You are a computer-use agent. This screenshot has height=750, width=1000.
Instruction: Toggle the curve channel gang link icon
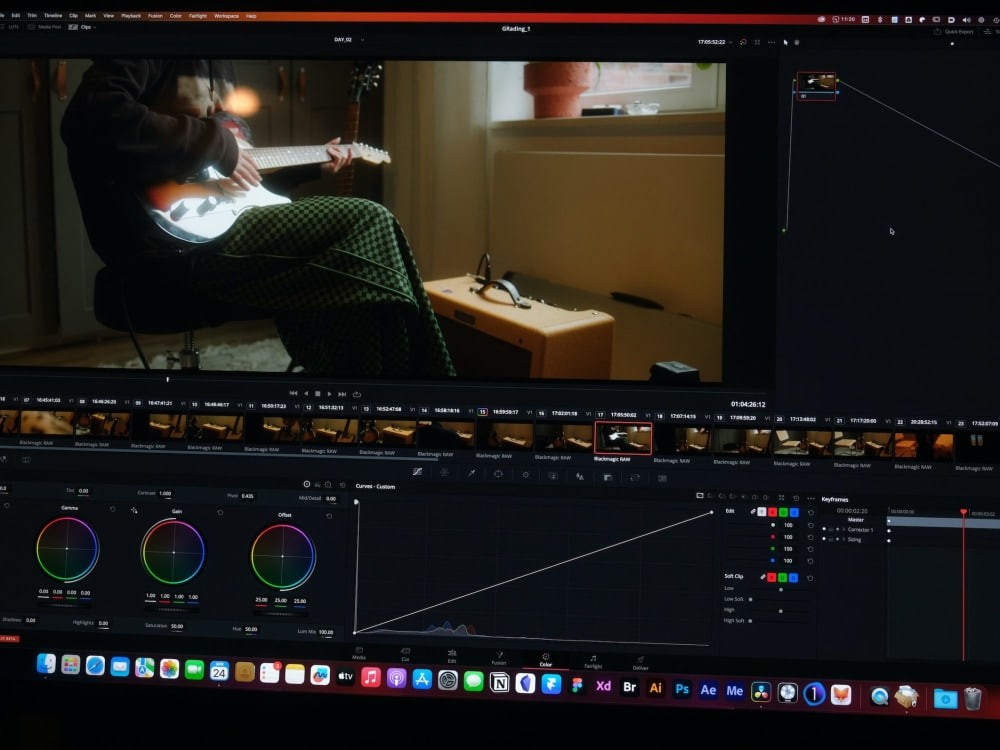(x=752, y=512)
